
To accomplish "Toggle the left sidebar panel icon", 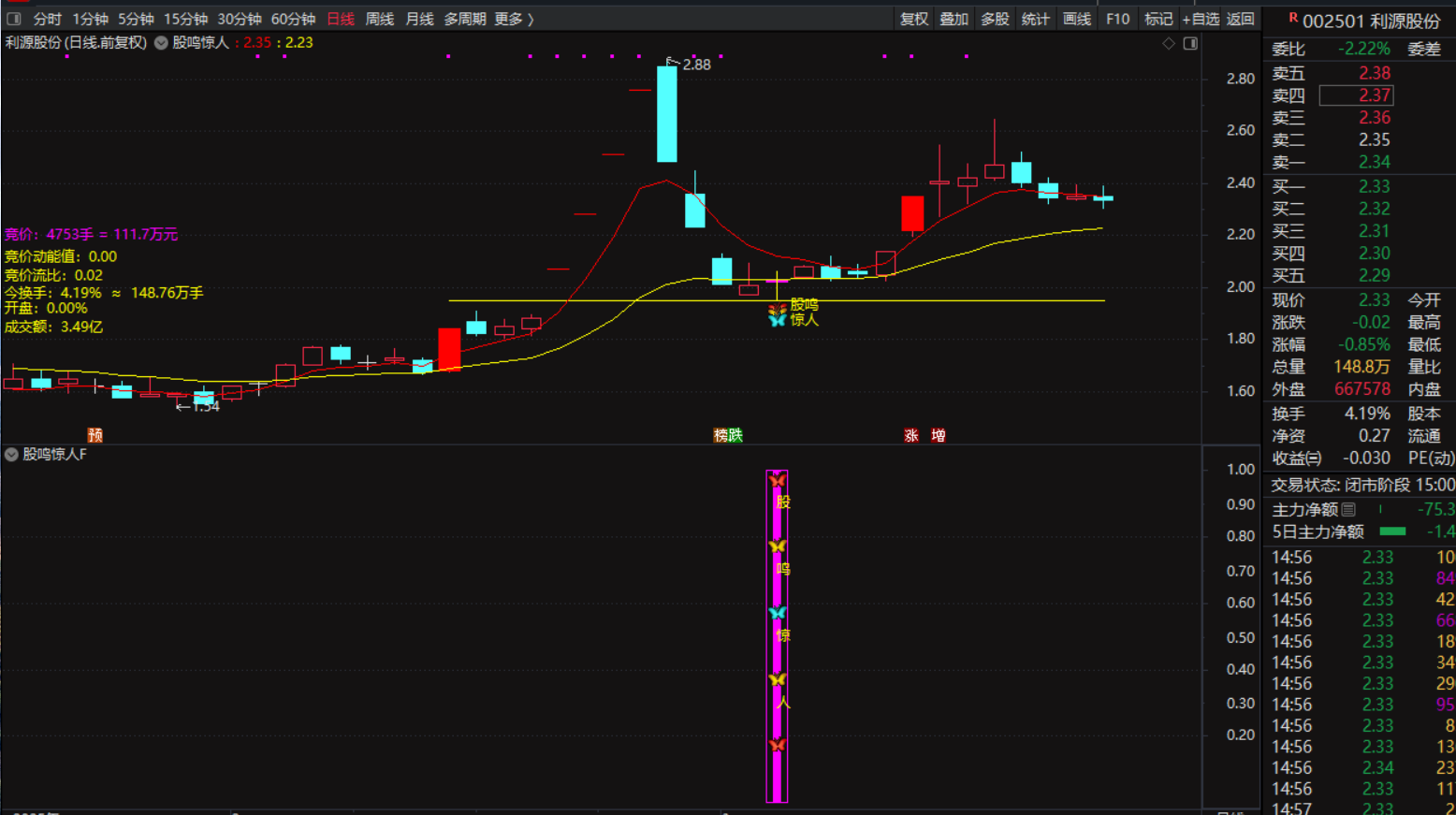I will [14, 19].
